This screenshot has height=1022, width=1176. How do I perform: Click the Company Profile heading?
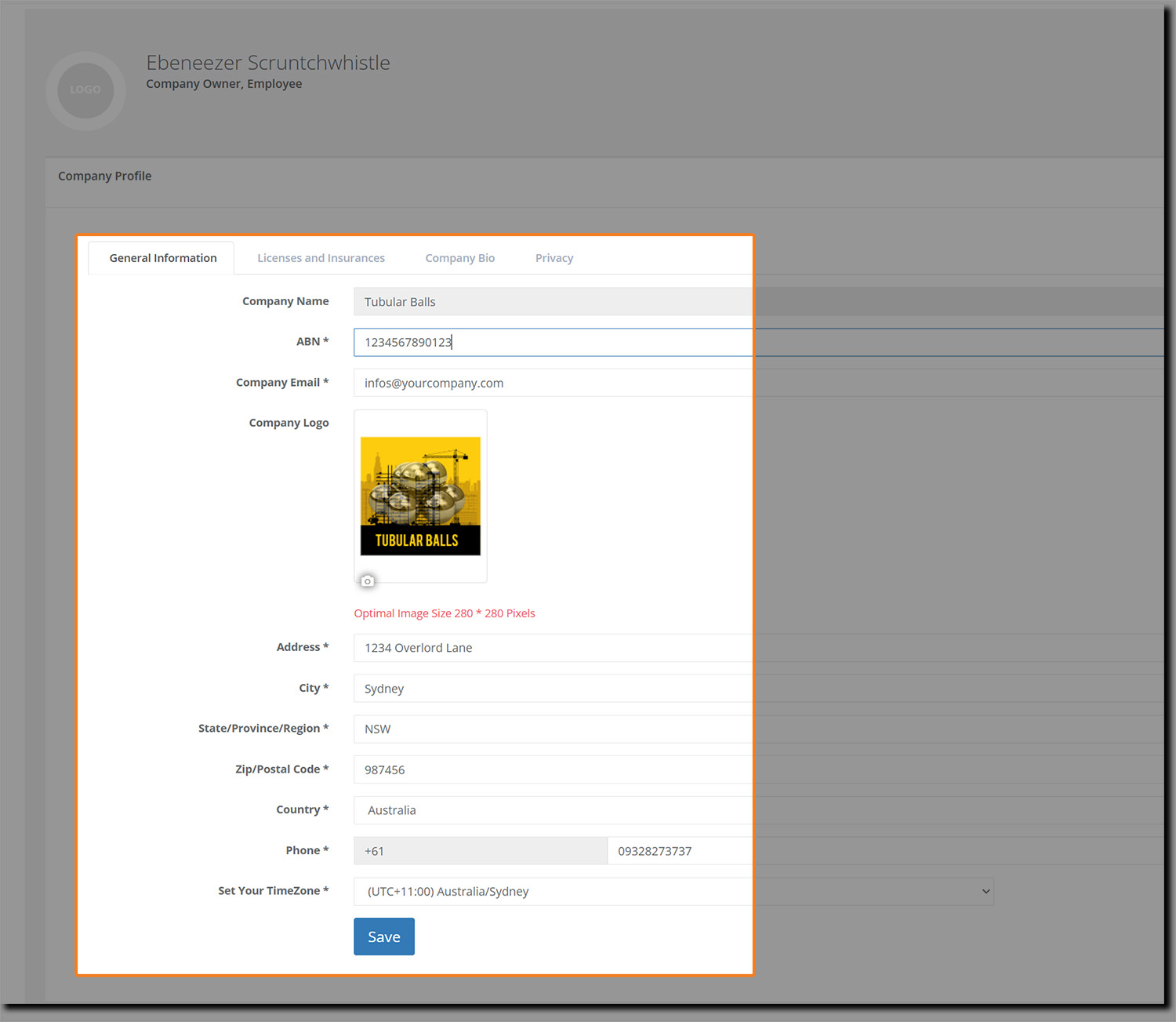[x=105, y=176]
